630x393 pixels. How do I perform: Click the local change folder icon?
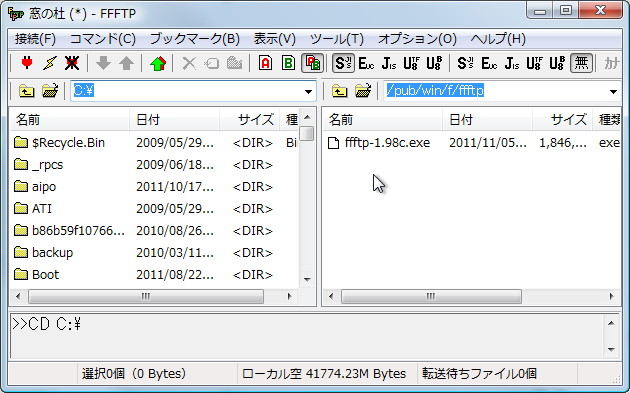click(50, 91)
